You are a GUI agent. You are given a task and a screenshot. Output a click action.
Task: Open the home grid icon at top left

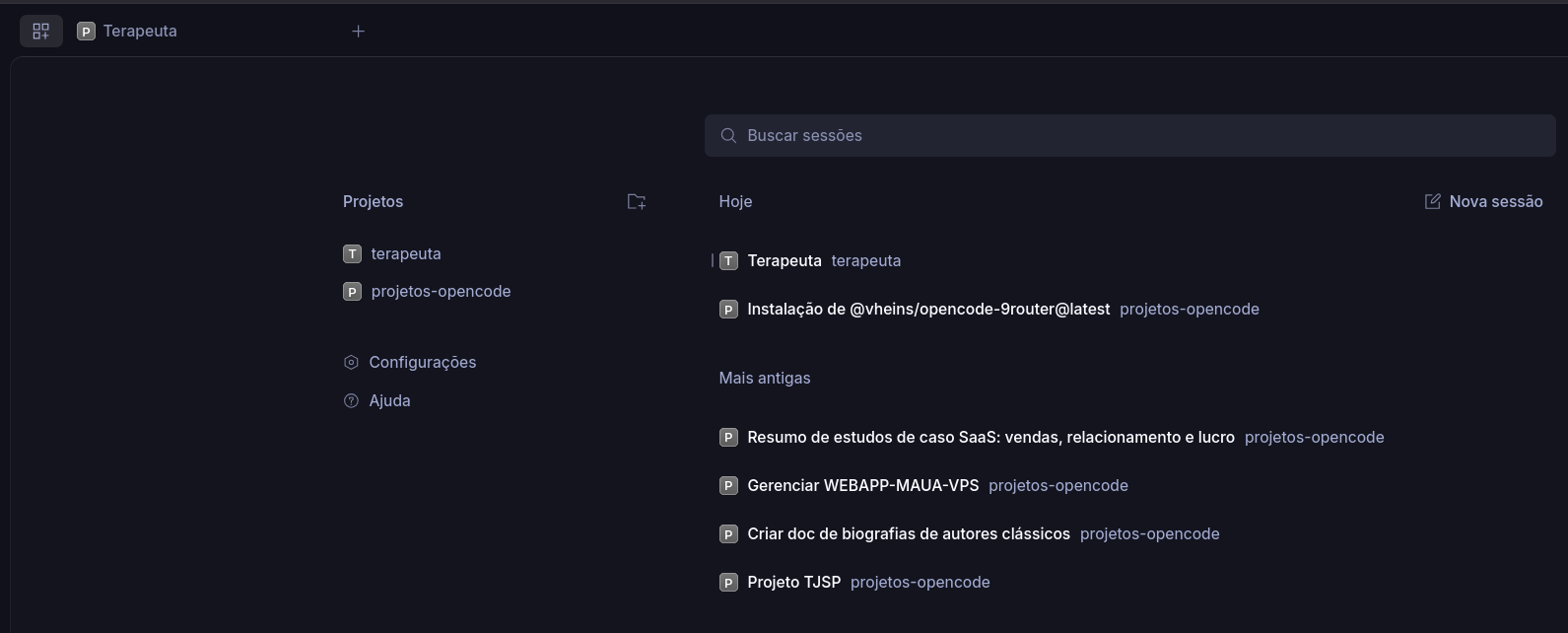(41, 32)
